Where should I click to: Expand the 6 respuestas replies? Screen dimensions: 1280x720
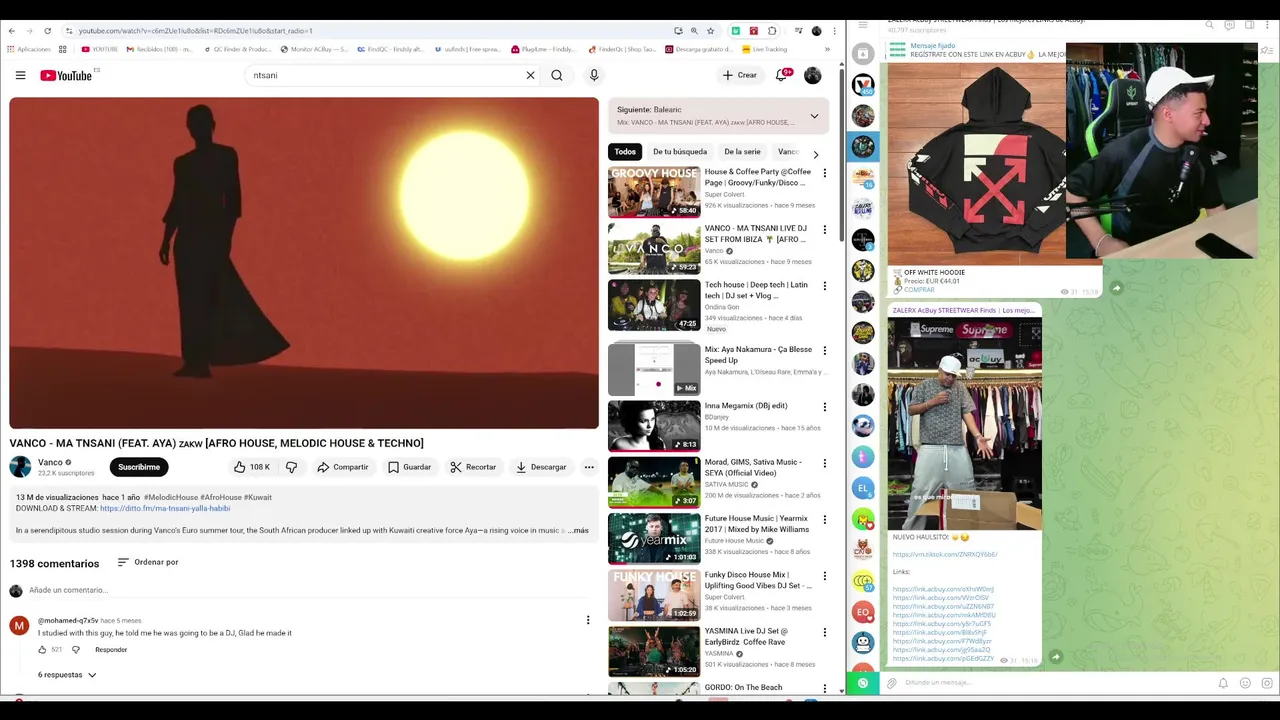[x=67, y=675]
